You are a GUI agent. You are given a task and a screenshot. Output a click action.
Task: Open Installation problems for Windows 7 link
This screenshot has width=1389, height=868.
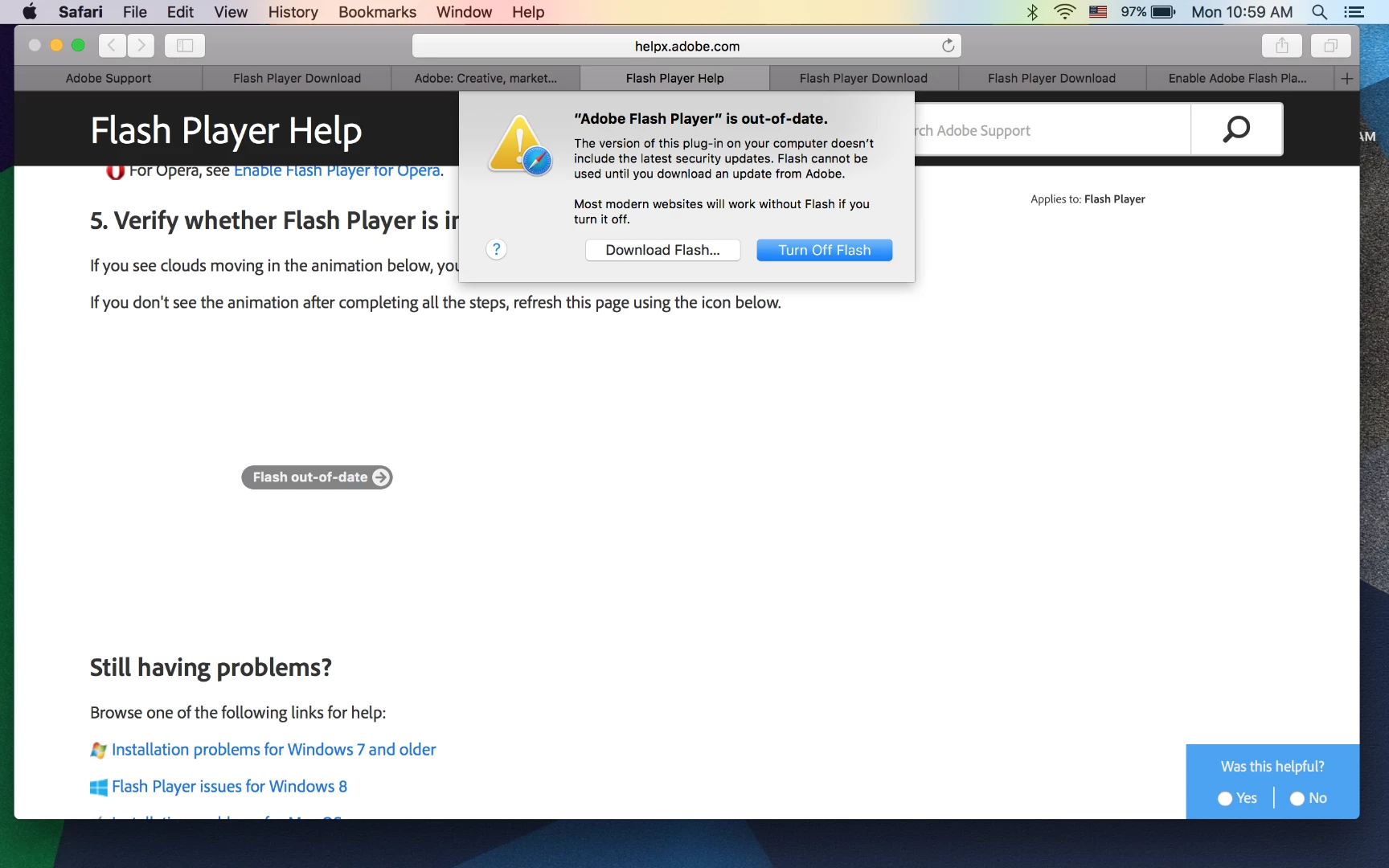click(273, 750)
